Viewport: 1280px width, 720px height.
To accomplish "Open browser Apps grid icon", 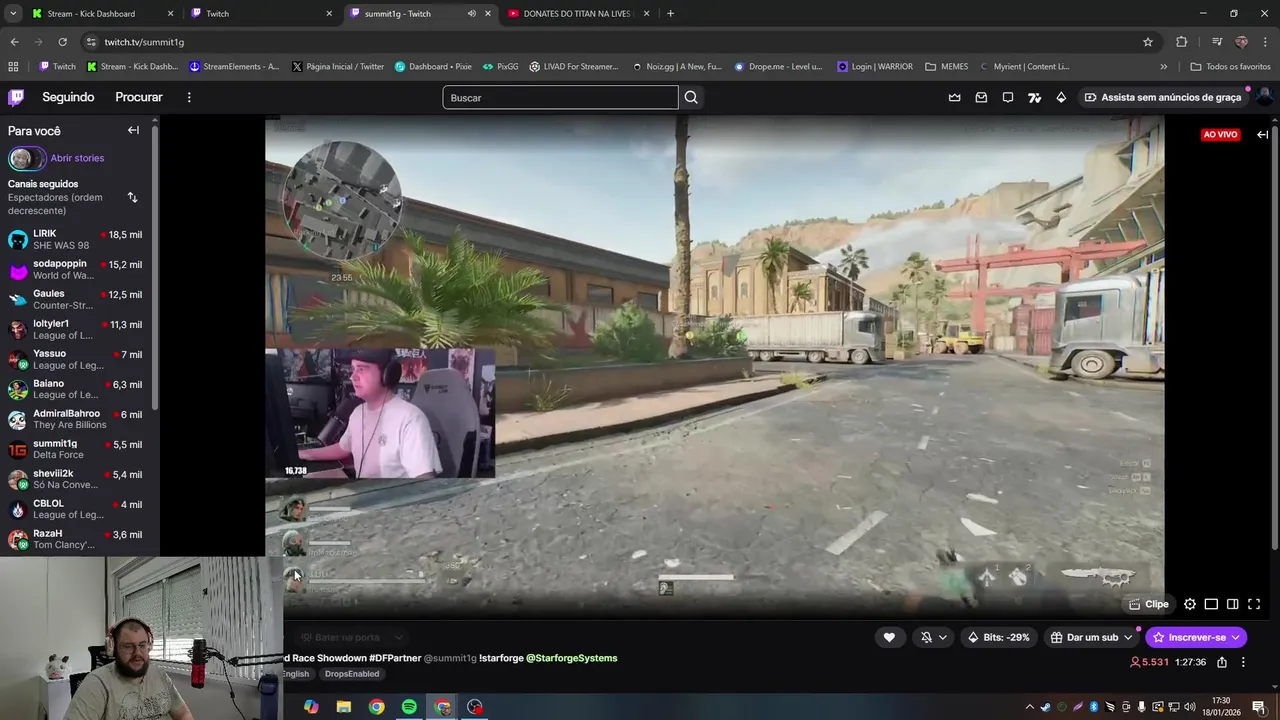I will [x=13, y=67].
